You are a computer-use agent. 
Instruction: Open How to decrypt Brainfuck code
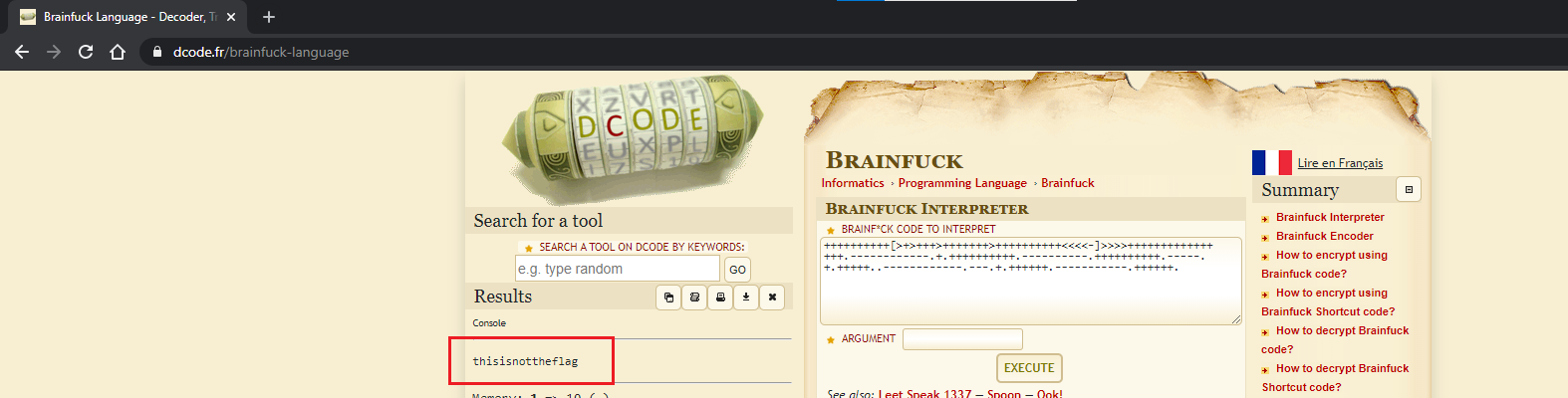pos(1335,339)
